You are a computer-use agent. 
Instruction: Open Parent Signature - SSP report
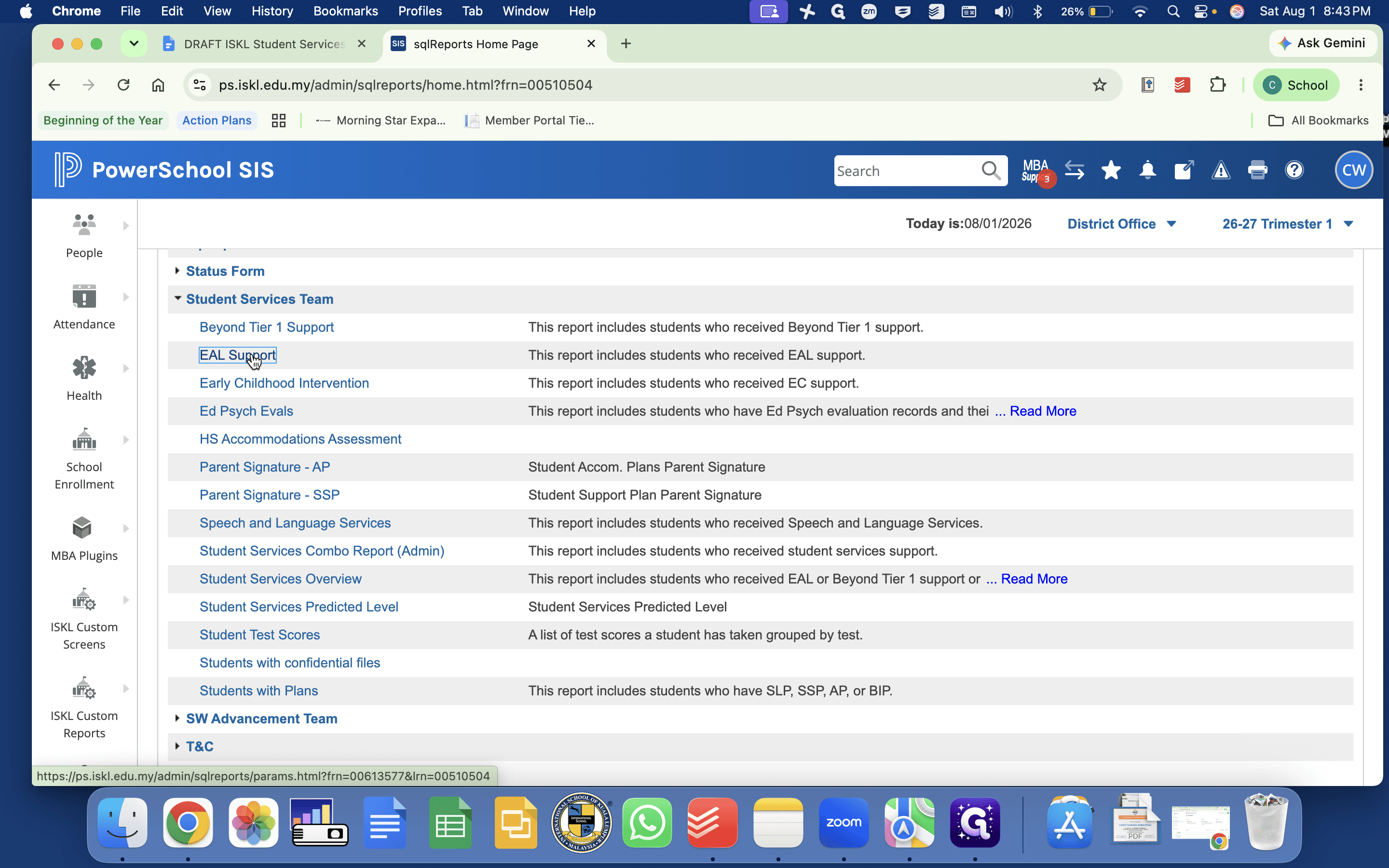pos(269,495)
